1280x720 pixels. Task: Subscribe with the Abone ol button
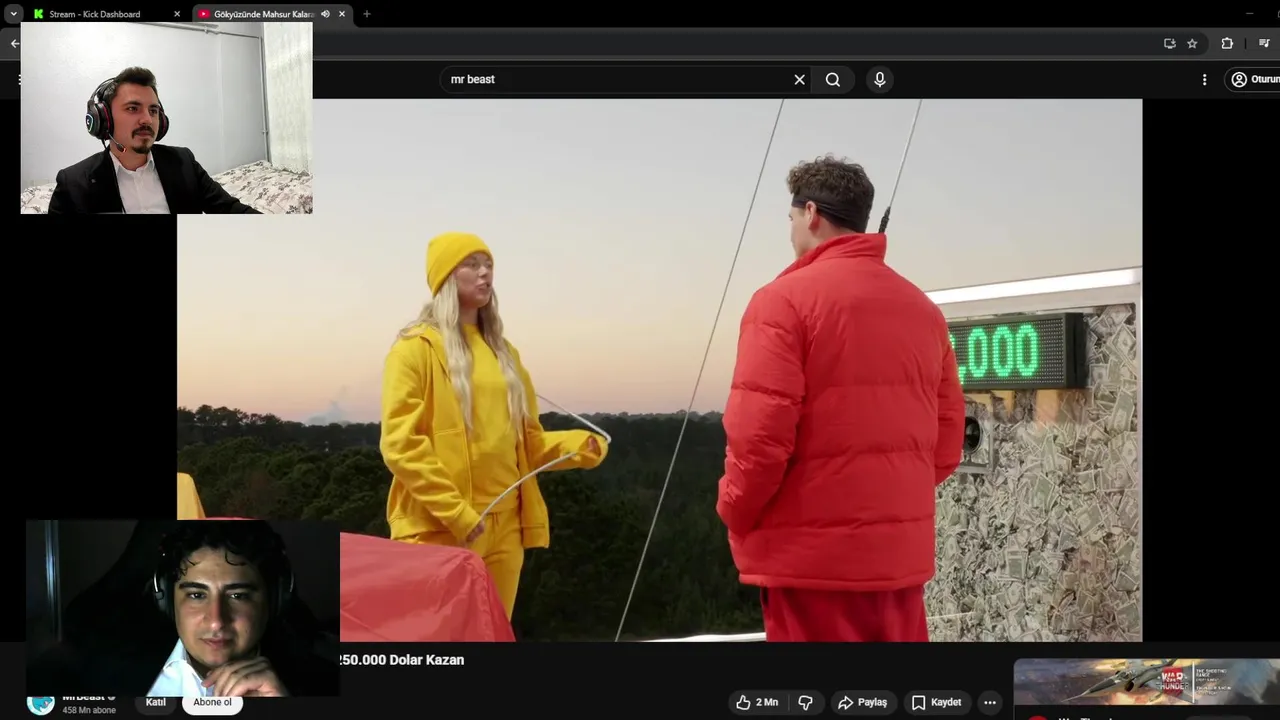[212, 702]
